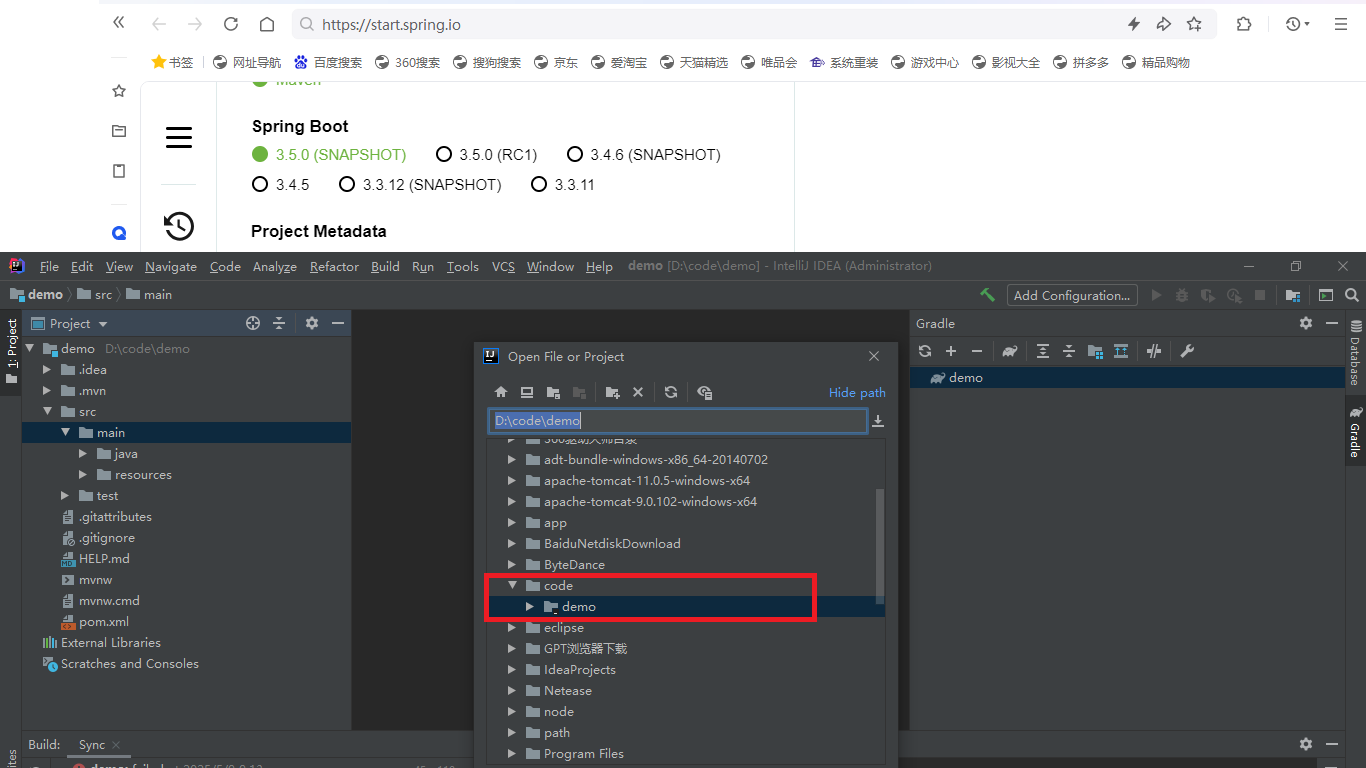
Task: Click the Run Anything icon in IDEA toolbar
Action: (1326, 295)
